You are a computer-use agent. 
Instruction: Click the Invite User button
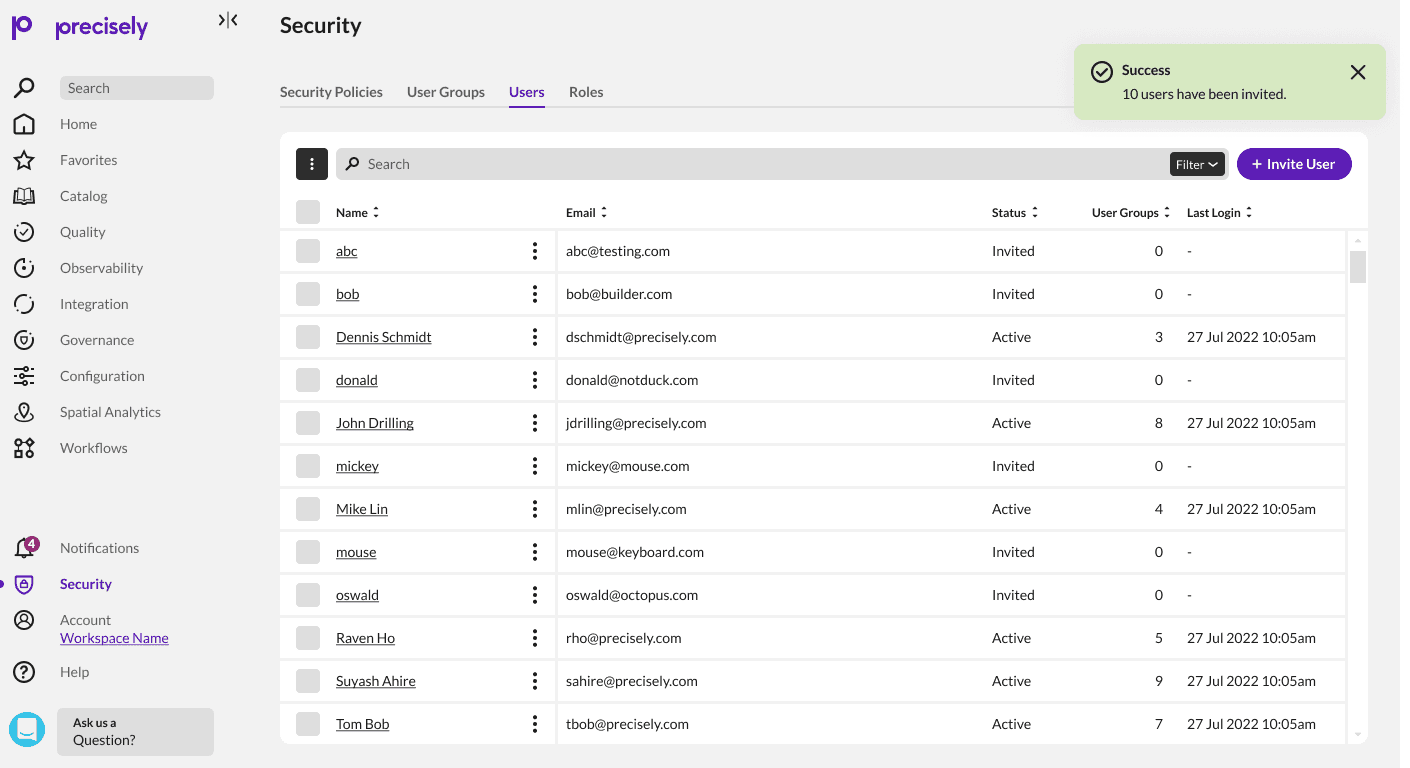1294,164
